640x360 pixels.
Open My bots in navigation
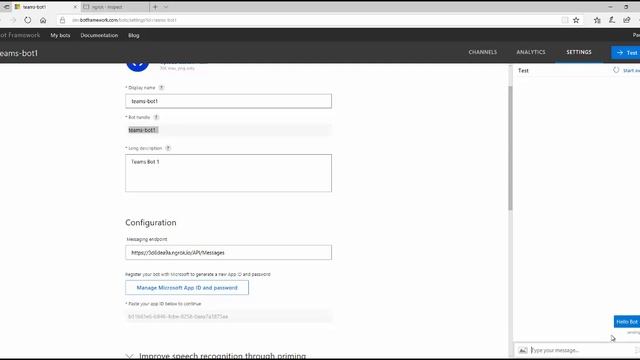coord(60,36)
